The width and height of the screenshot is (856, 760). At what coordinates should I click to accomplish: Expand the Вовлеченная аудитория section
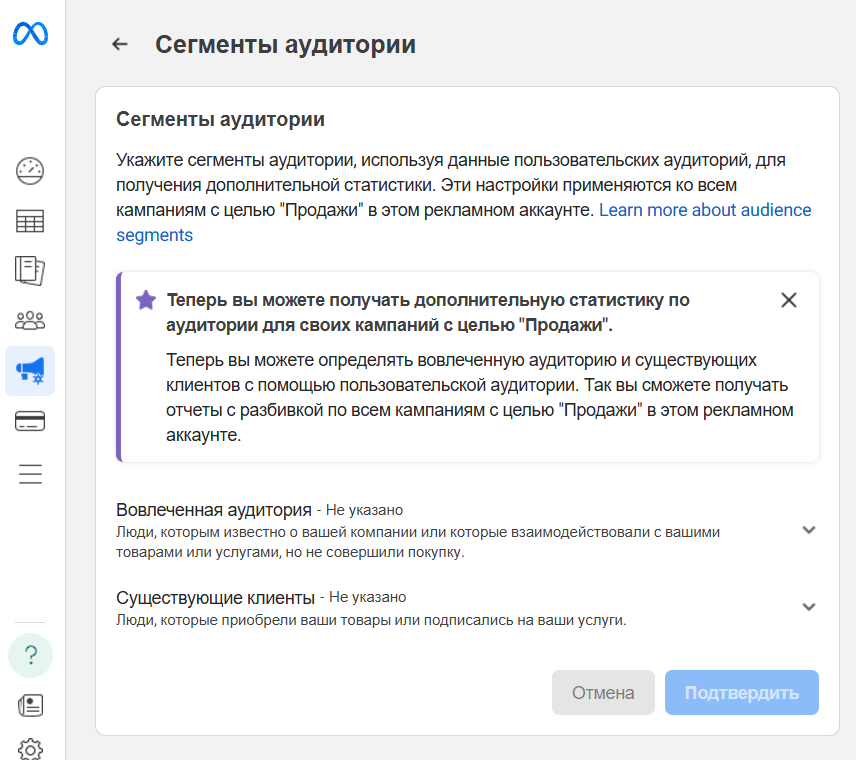pos(809,529)
